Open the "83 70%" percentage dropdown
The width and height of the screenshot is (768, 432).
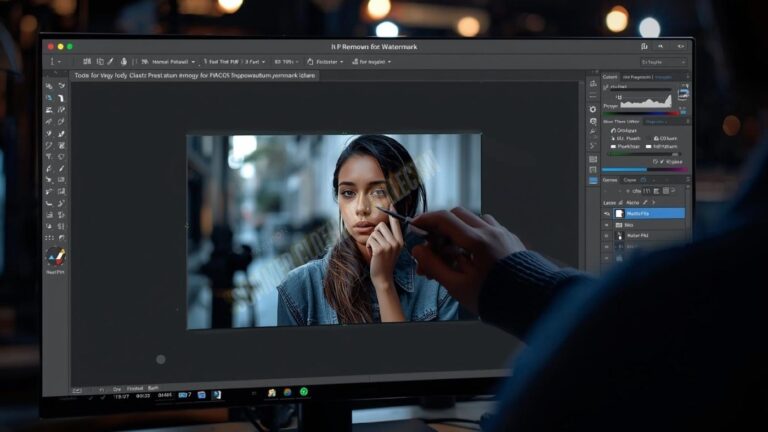[287, 62]
